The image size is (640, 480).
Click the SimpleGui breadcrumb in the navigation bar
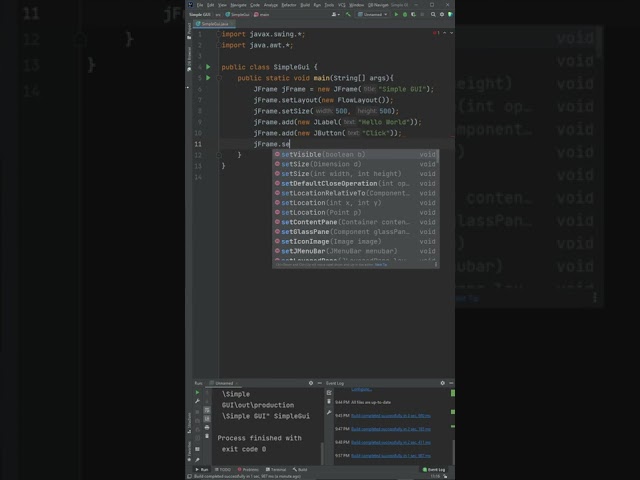click(238, 14)
